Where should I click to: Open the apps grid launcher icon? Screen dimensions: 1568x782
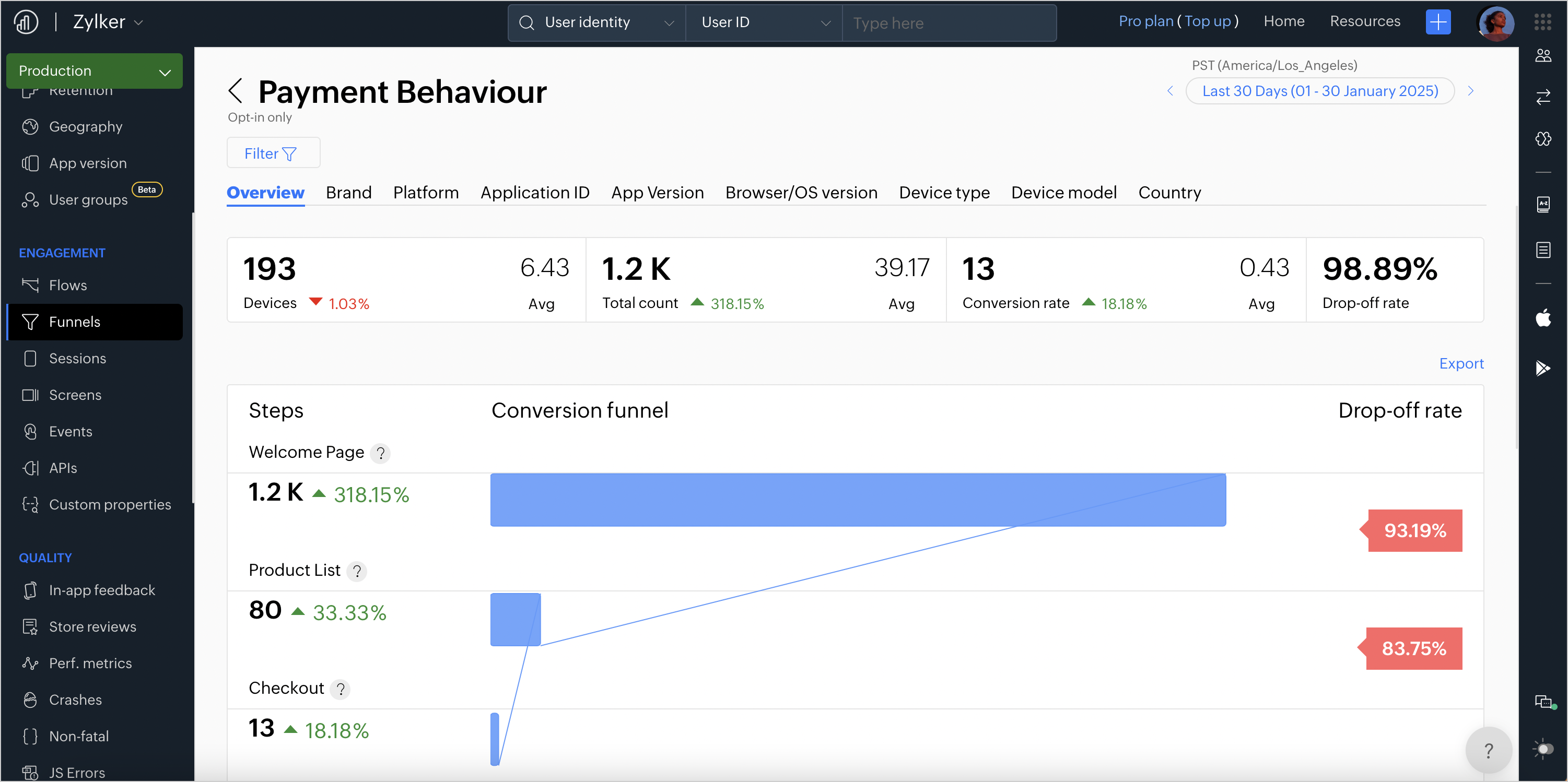coord(1542,22)
